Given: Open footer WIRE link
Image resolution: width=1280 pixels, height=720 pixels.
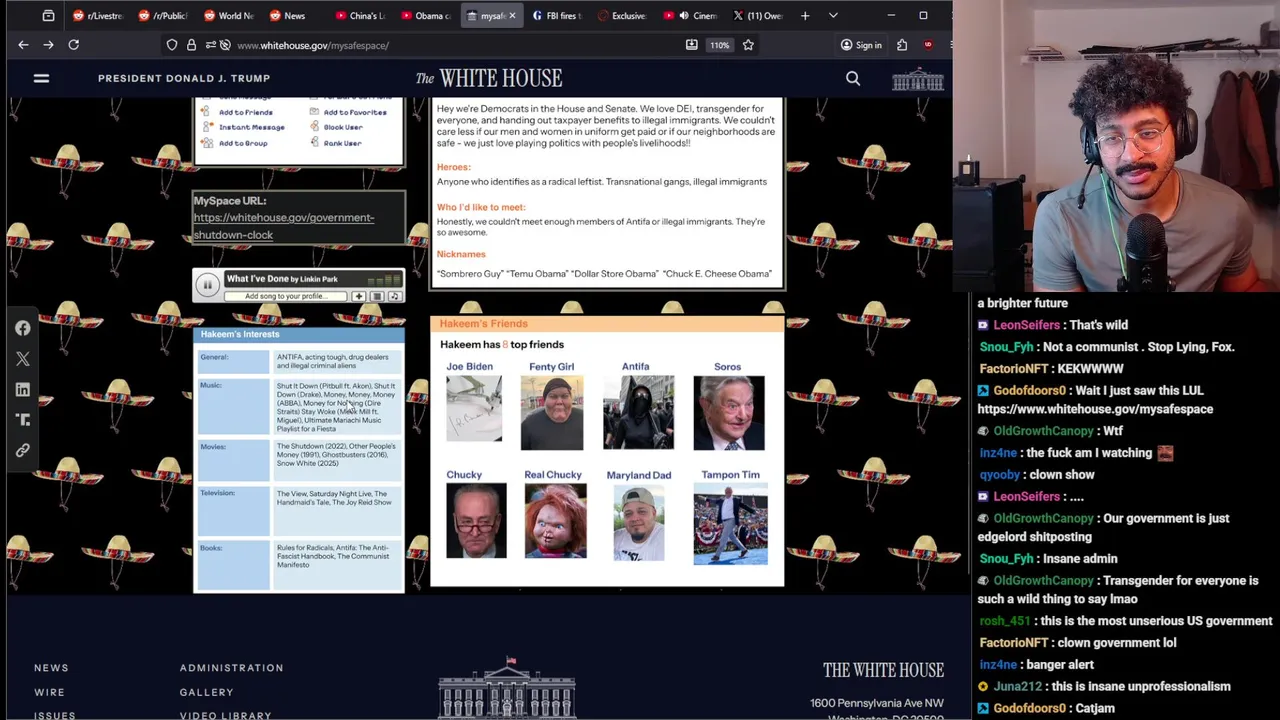Looking at the screenshot, I should 49,692.
